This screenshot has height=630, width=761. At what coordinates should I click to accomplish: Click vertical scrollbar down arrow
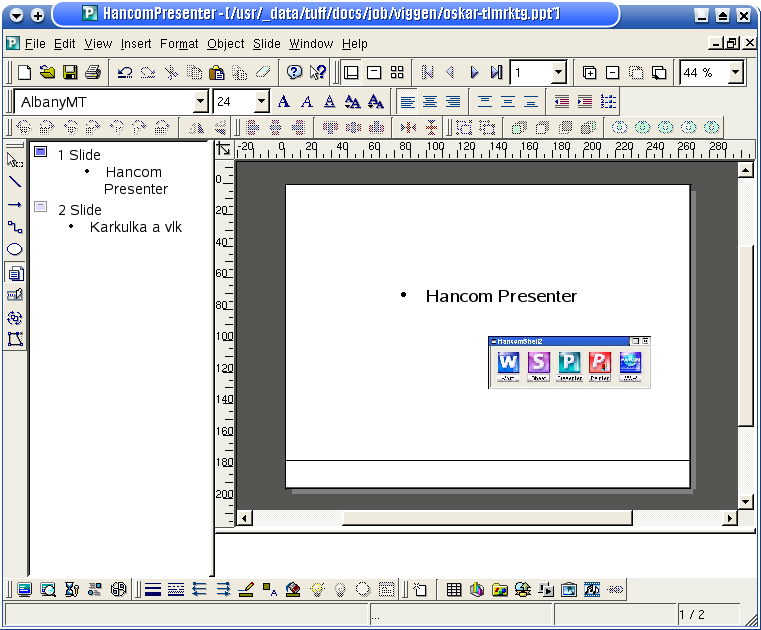(x=745, y=502)
